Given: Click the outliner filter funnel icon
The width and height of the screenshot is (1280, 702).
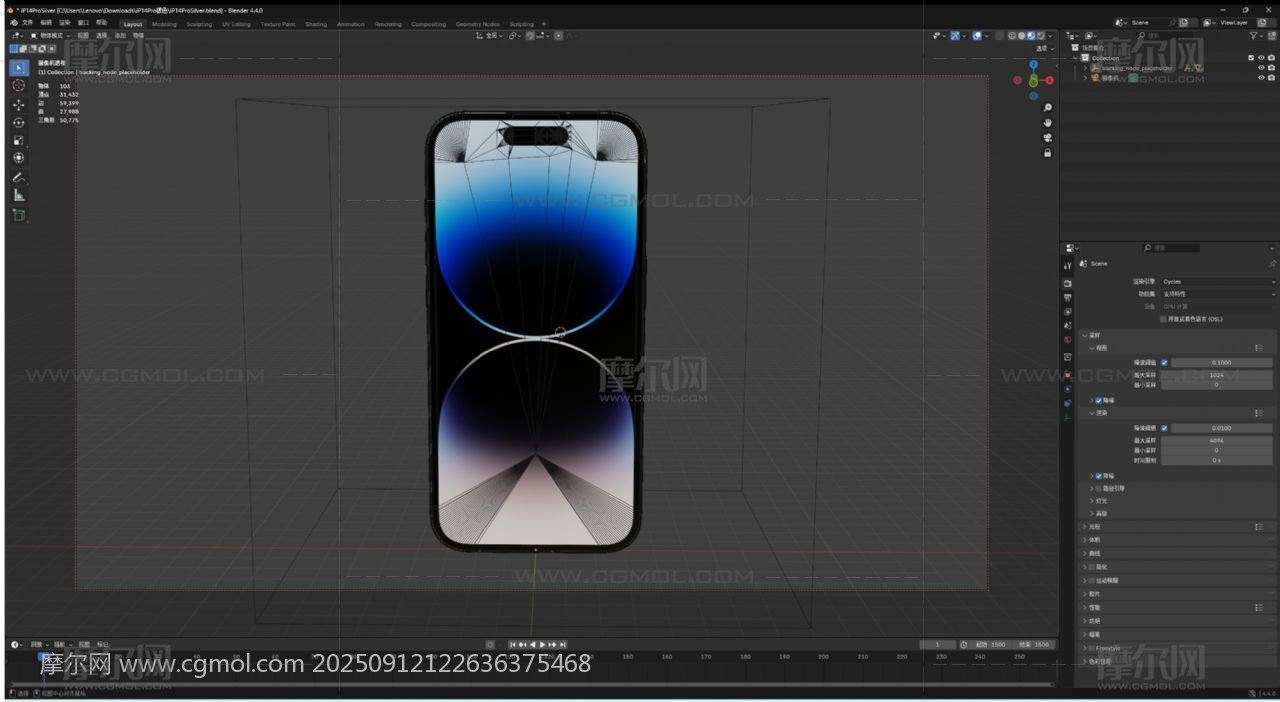Looking at the screenshot, I should click(x=1253, y=36).
